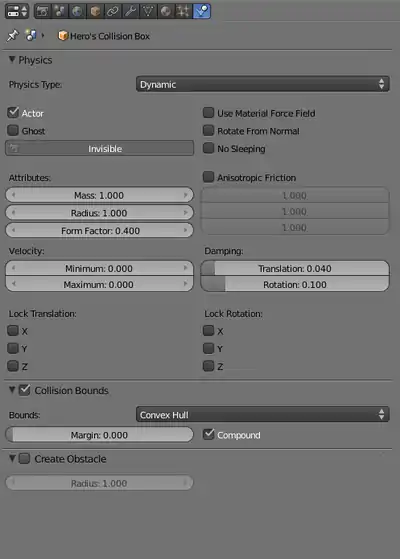The width and height of the screenshot is (400, 559).
Task: Open the World properties tab
Action: (x=77, y=11)
